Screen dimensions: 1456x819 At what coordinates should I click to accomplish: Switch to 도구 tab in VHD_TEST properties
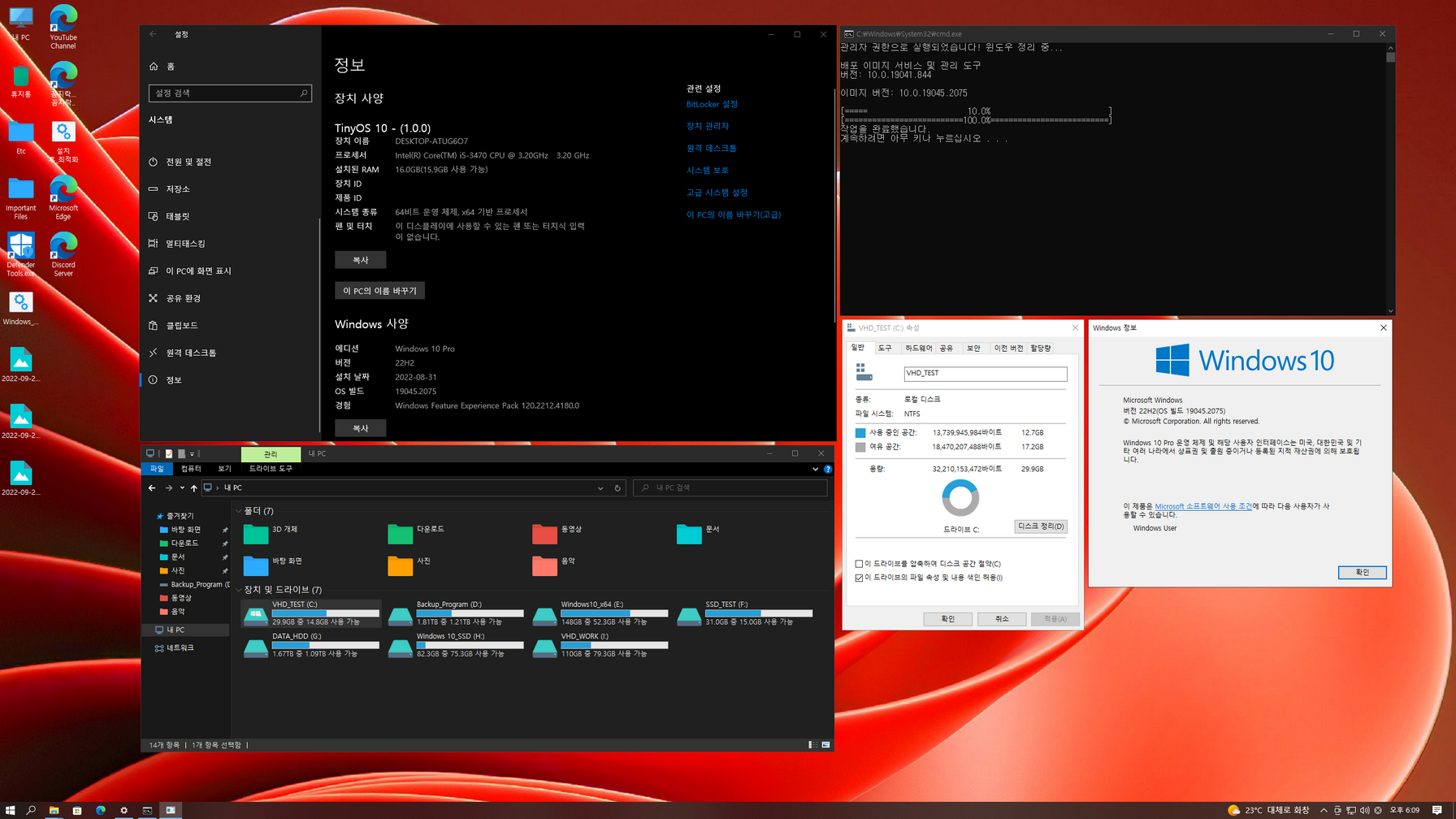pos(885,348)
